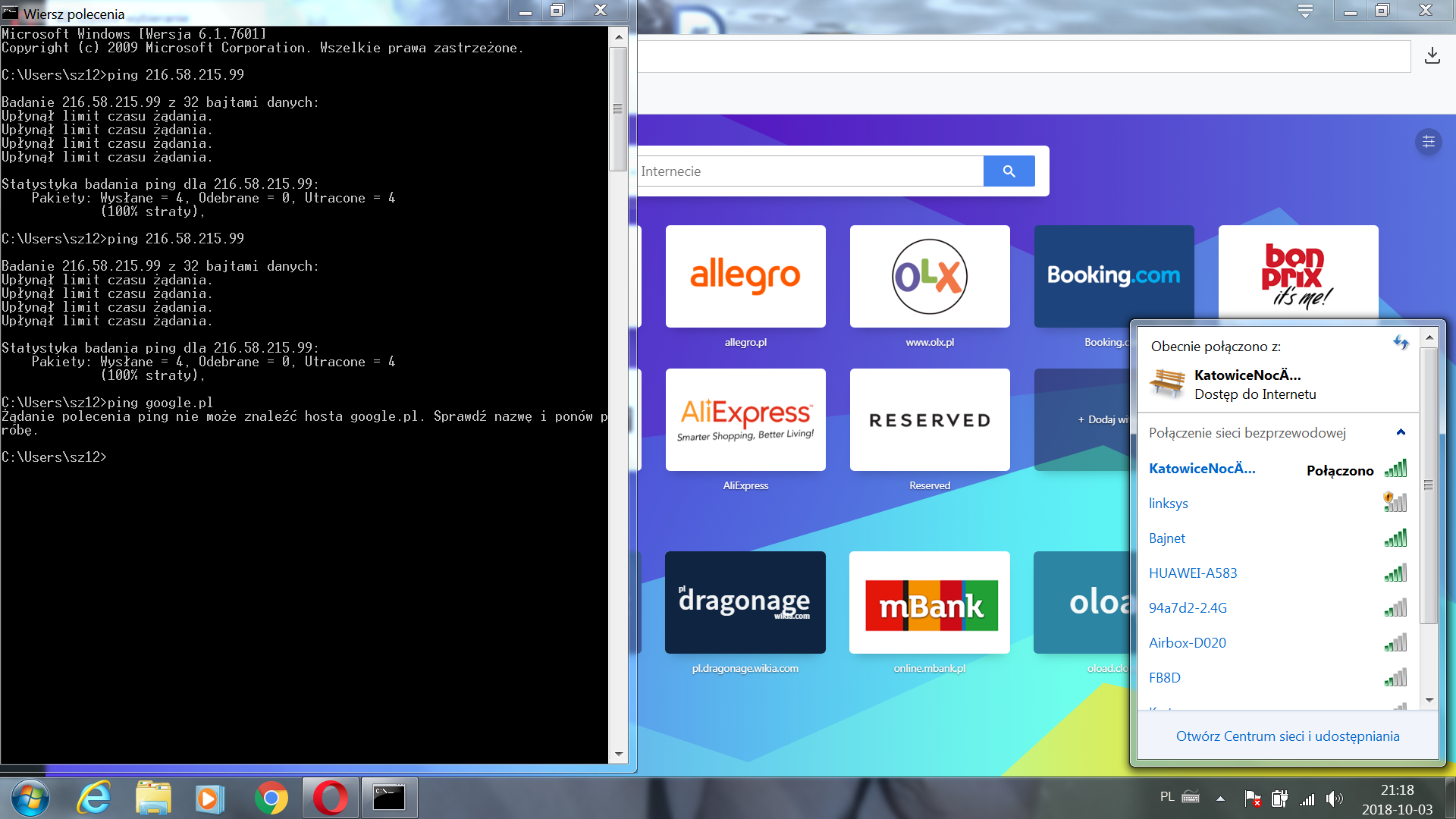Open the Opera tab menu icon in title bar
This screenshot has height=819, width=1456.
(x=1305, y=11)
